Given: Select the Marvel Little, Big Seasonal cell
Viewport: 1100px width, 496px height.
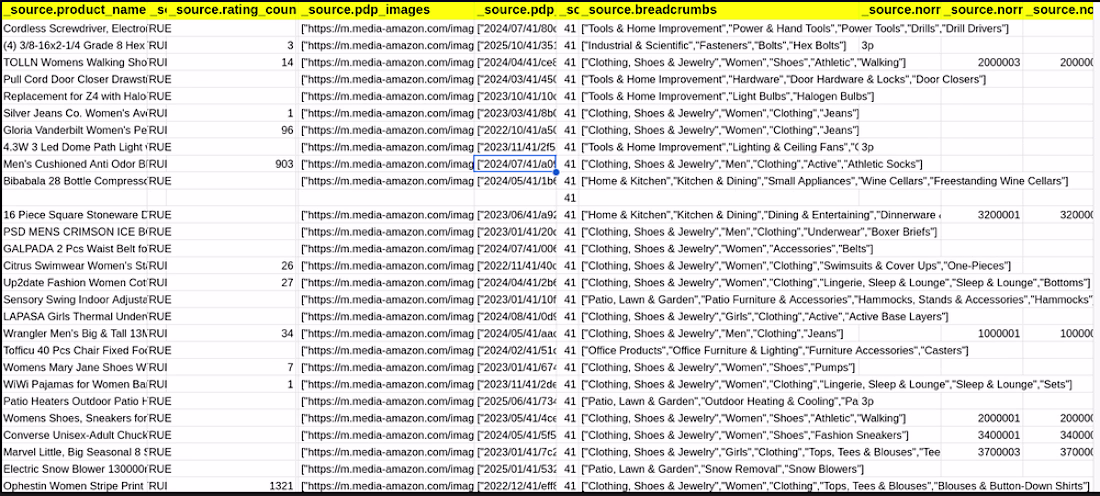Looking at the screenshot, I should pos(74,452).
